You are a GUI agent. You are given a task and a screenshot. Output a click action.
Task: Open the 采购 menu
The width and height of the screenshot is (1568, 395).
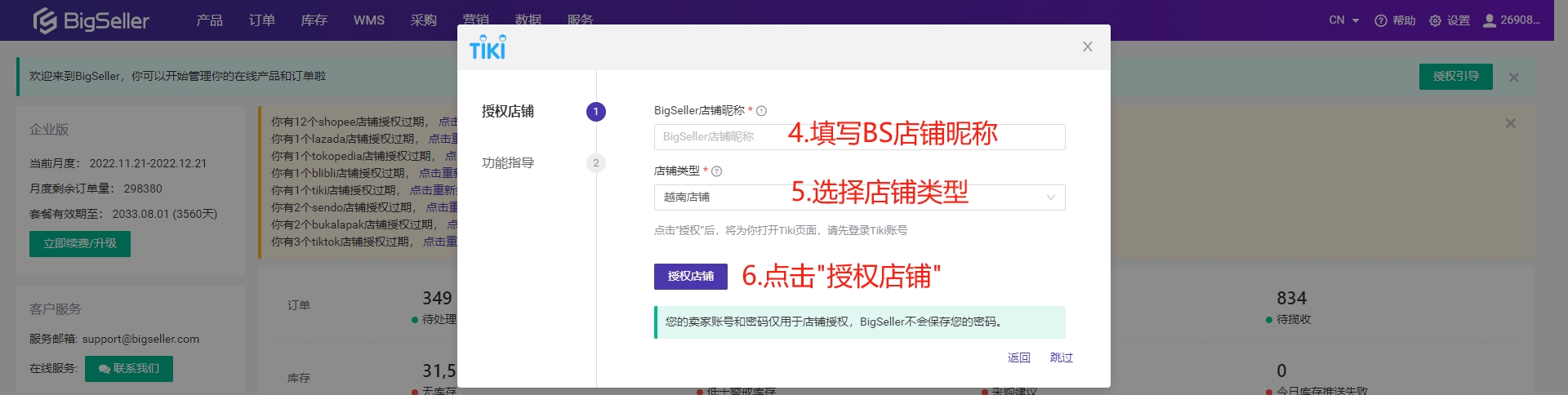point(424,20)
